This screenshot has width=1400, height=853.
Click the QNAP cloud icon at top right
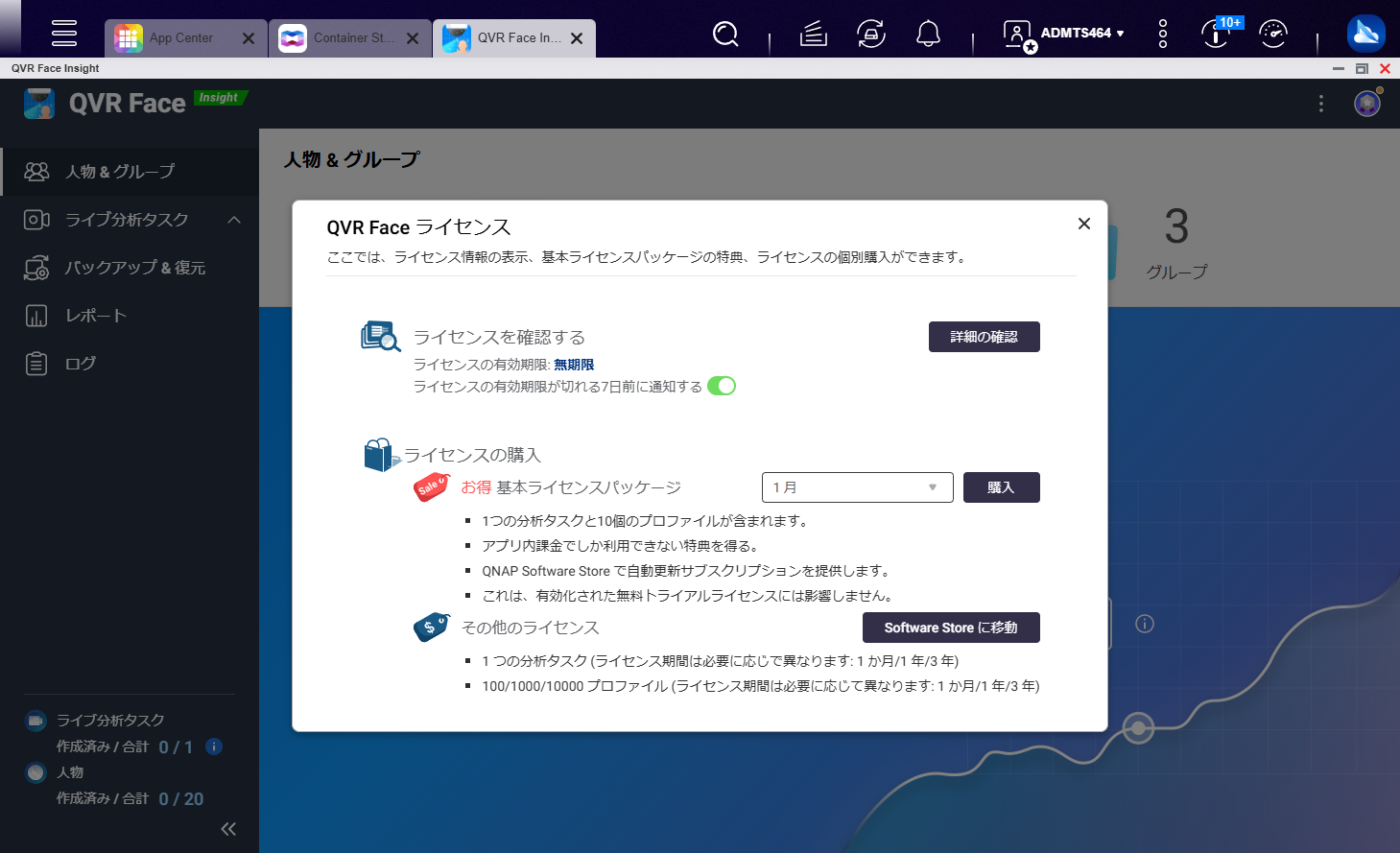[1365, 34]
